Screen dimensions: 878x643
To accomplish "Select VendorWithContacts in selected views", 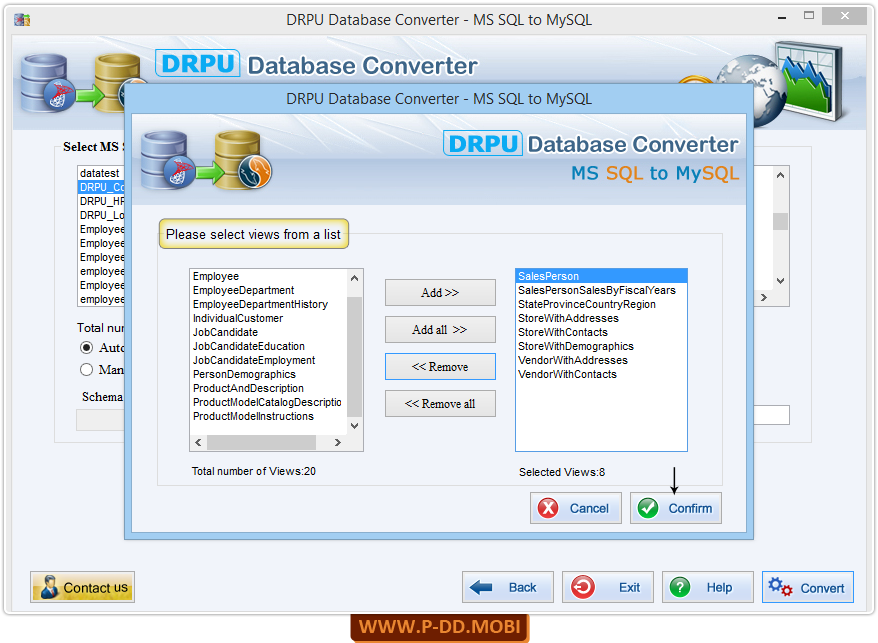I will point(601,374).
